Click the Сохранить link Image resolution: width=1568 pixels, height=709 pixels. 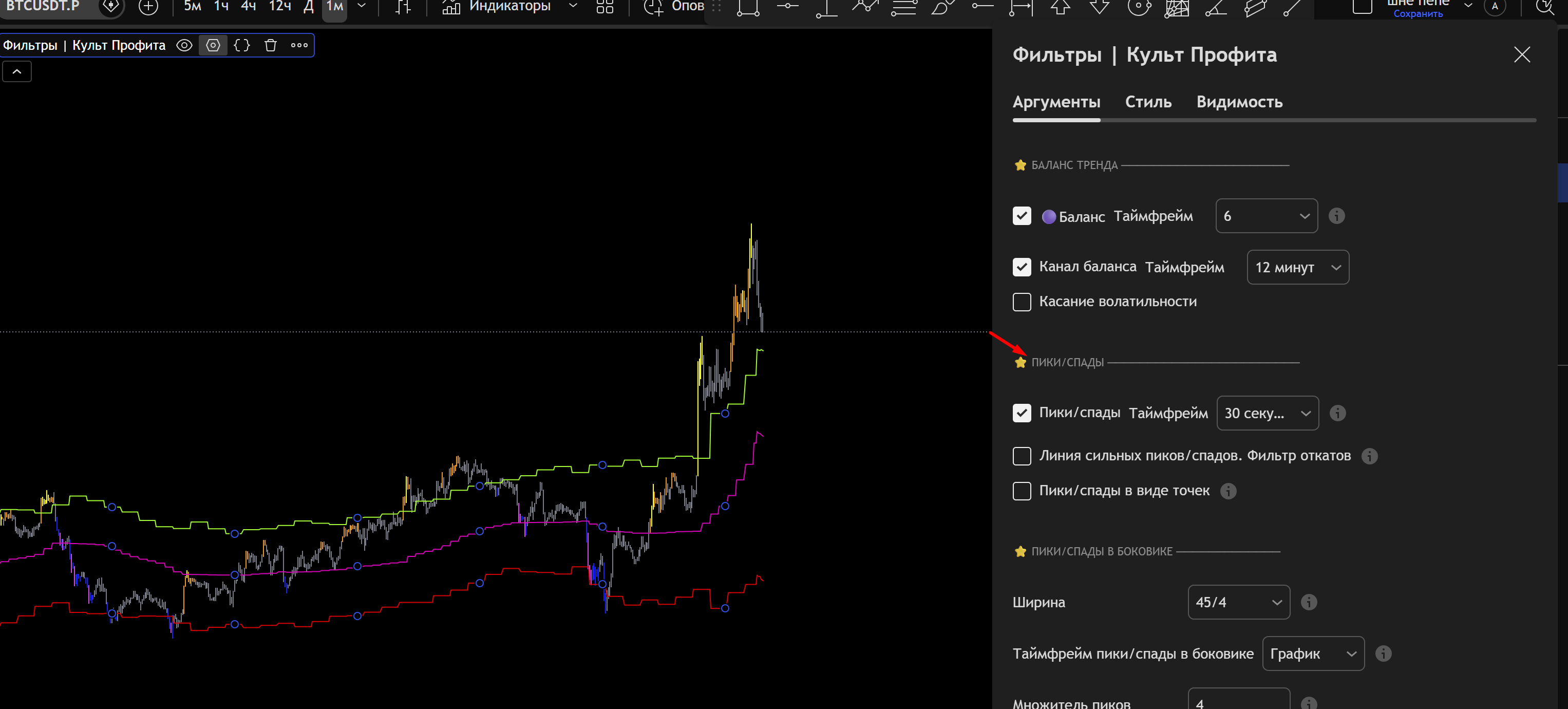click(1418, 13)
